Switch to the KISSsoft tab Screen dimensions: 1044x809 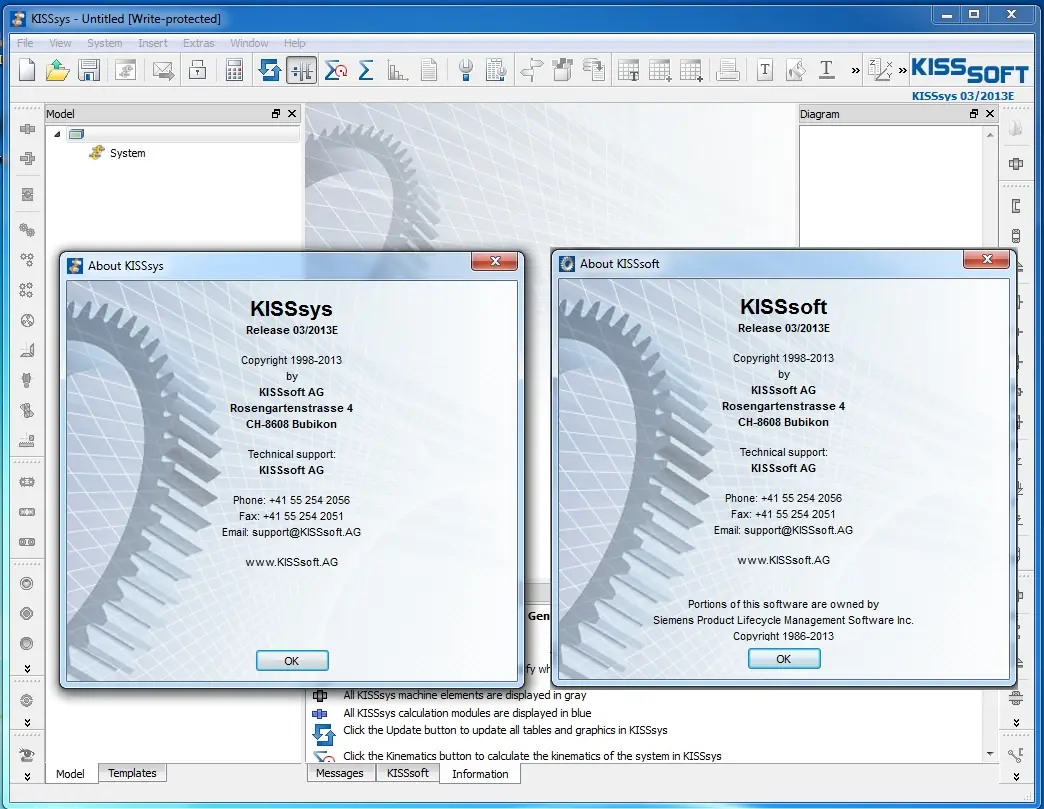(407, 773)
